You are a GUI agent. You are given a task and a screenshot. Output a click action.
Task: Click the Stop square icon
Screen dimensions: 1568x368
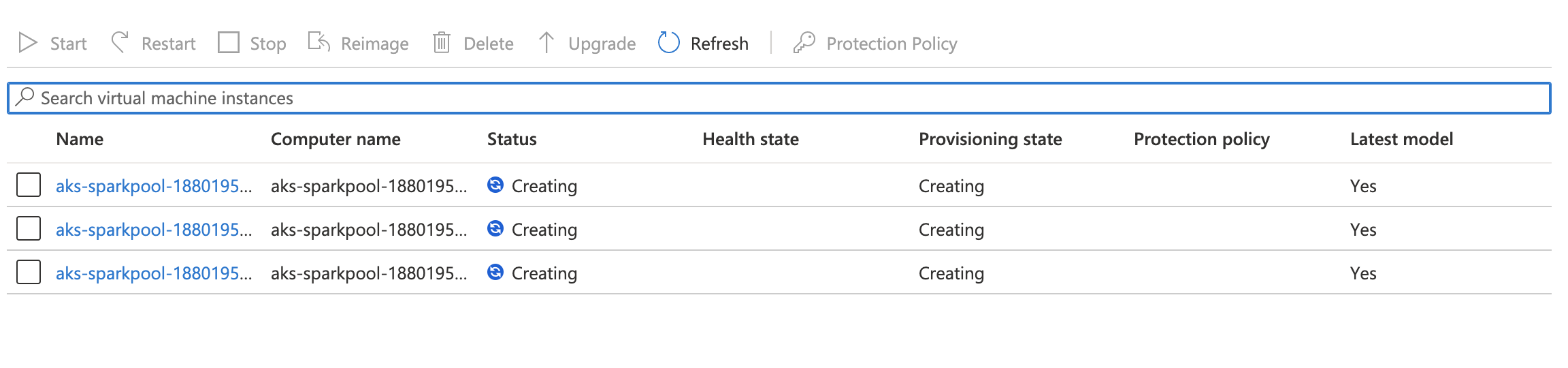[229, 42]
